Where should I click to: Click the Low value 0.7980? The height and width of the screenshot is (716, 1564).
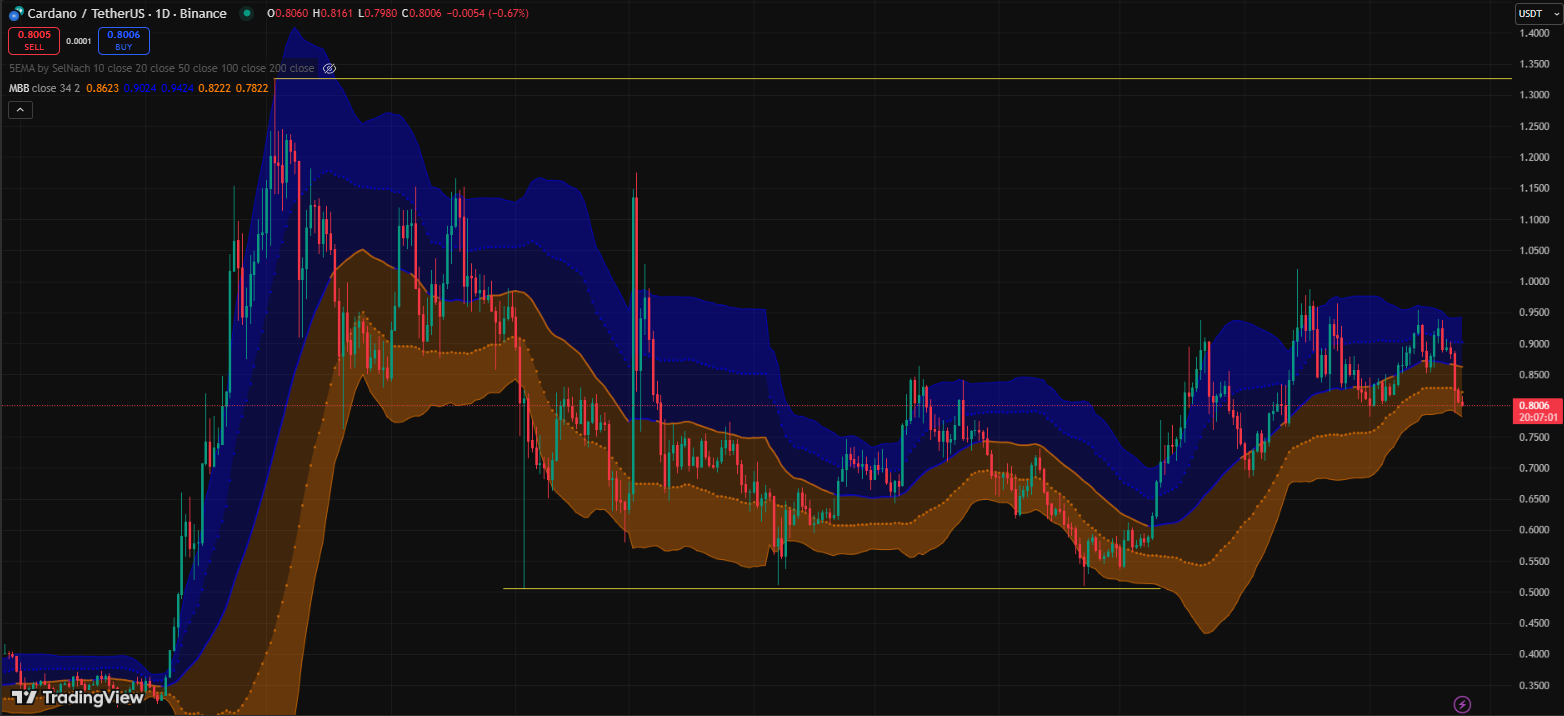[381, 13]
